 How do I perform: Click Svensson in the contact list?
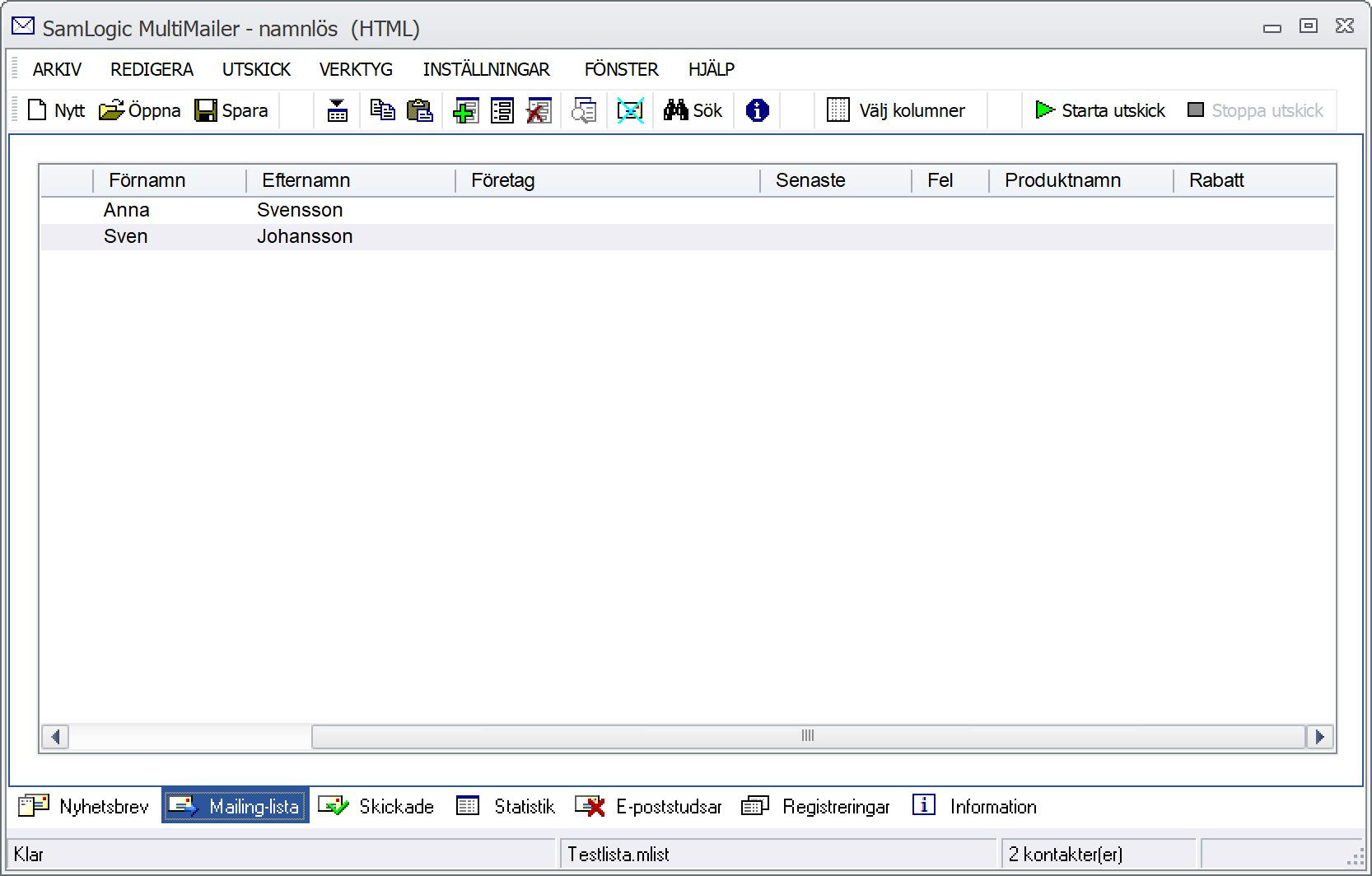[x=300, y=210]
